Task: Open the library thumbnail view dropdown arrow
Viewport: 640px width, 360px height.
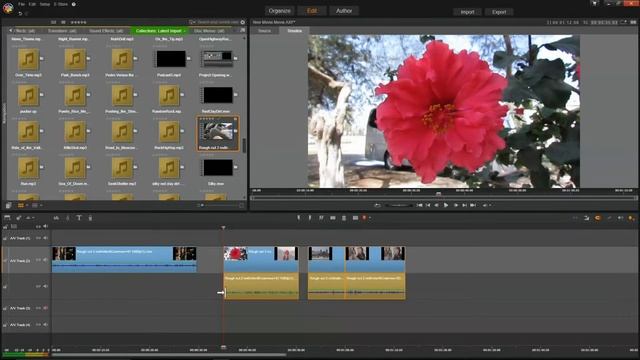Action: pos(27,205)
